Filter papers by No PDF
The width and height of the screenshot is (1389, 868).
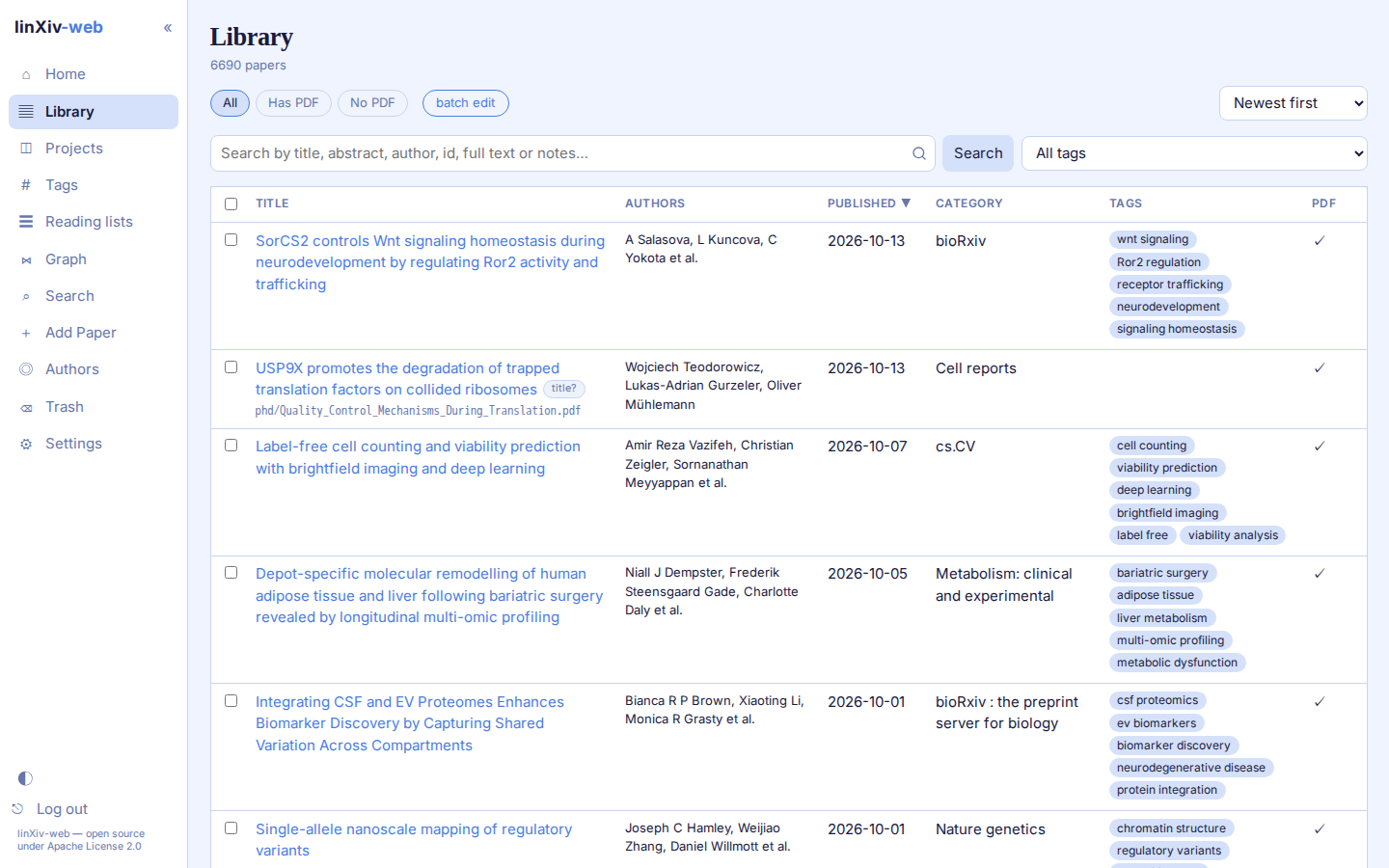(372, 103)
